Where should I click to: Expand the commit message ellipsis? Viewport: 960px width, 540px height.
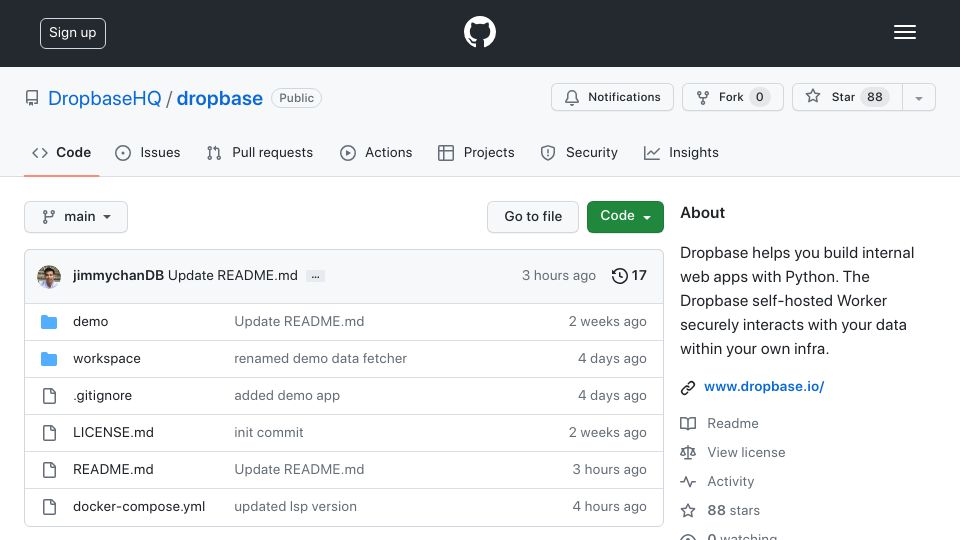coord(315,276)
